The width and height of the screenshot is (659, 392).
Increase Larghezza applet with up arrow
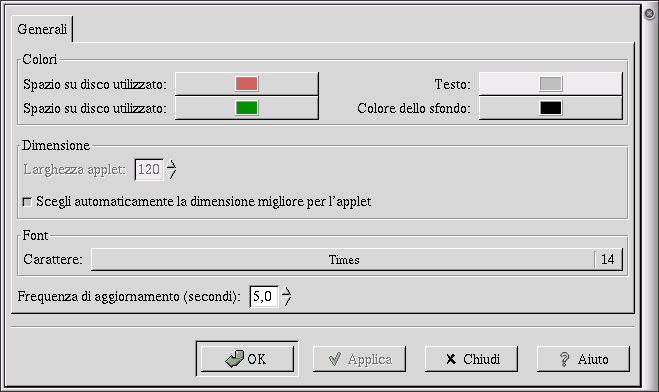click(171, 164)
